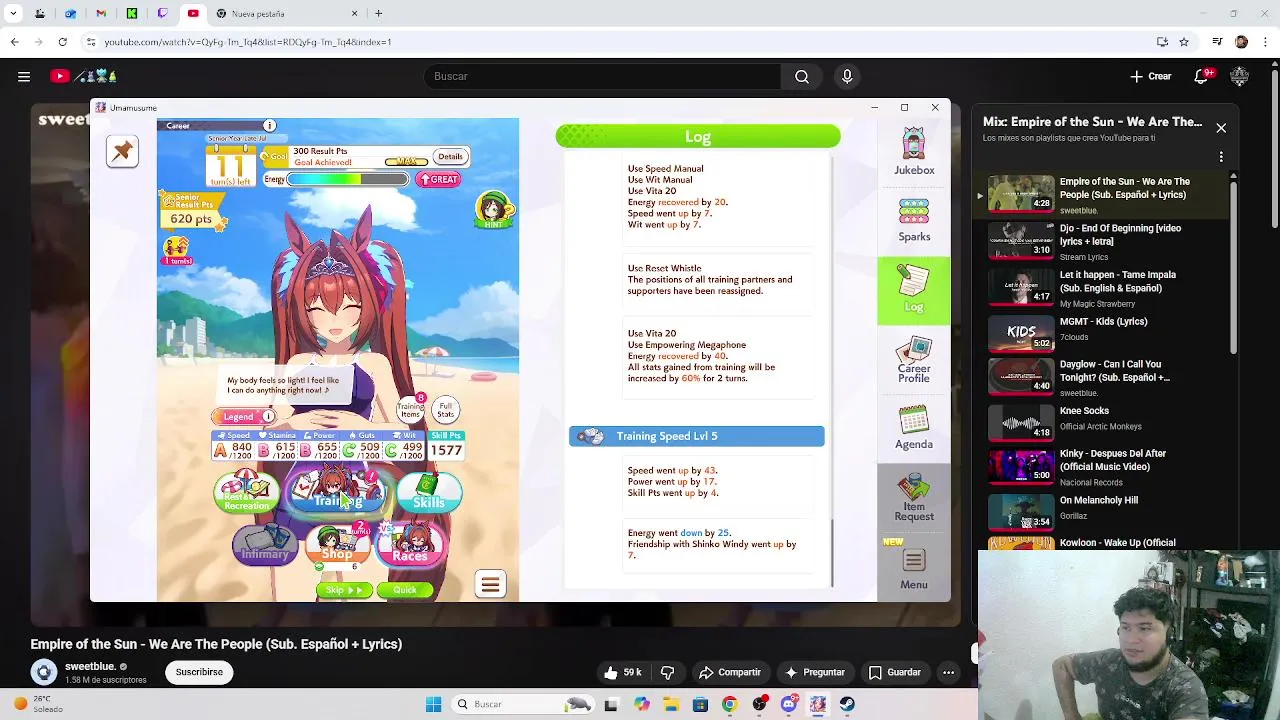Click the pin icon in the game window
Viewport: 1280px width, 720px height.
122,151
